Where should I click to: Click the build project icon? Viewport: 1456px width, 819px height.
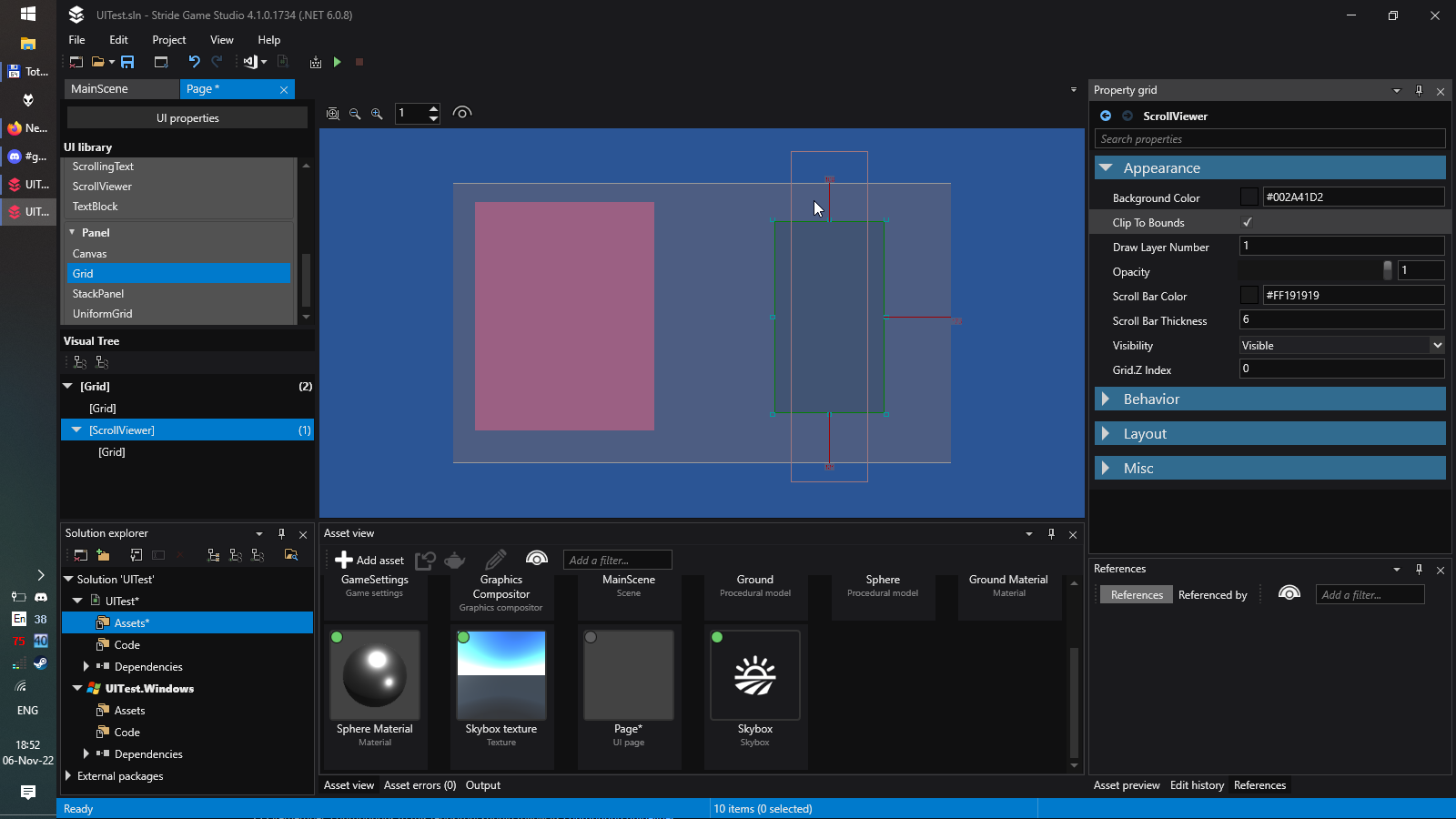(x=316, y=62)
